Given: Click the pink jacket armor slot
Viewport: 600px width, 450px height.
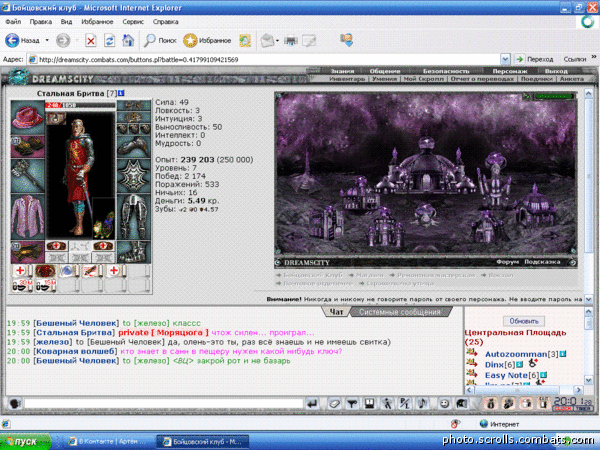Looking at the screenshot, I should click(28, 217).
